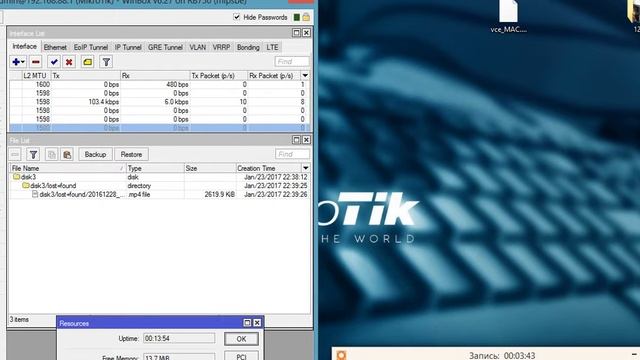The width and height of the screenshot is (640, 360).
Task: Sort by Tx Packet (p/s) column
Action: pyautogui.click(x=218, y=76)
